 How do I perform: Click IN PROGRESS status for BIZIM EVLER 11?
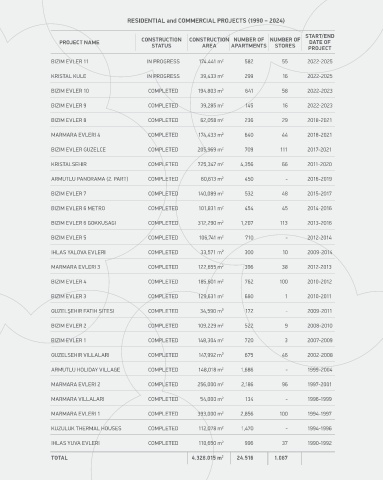tap(163, 62)
